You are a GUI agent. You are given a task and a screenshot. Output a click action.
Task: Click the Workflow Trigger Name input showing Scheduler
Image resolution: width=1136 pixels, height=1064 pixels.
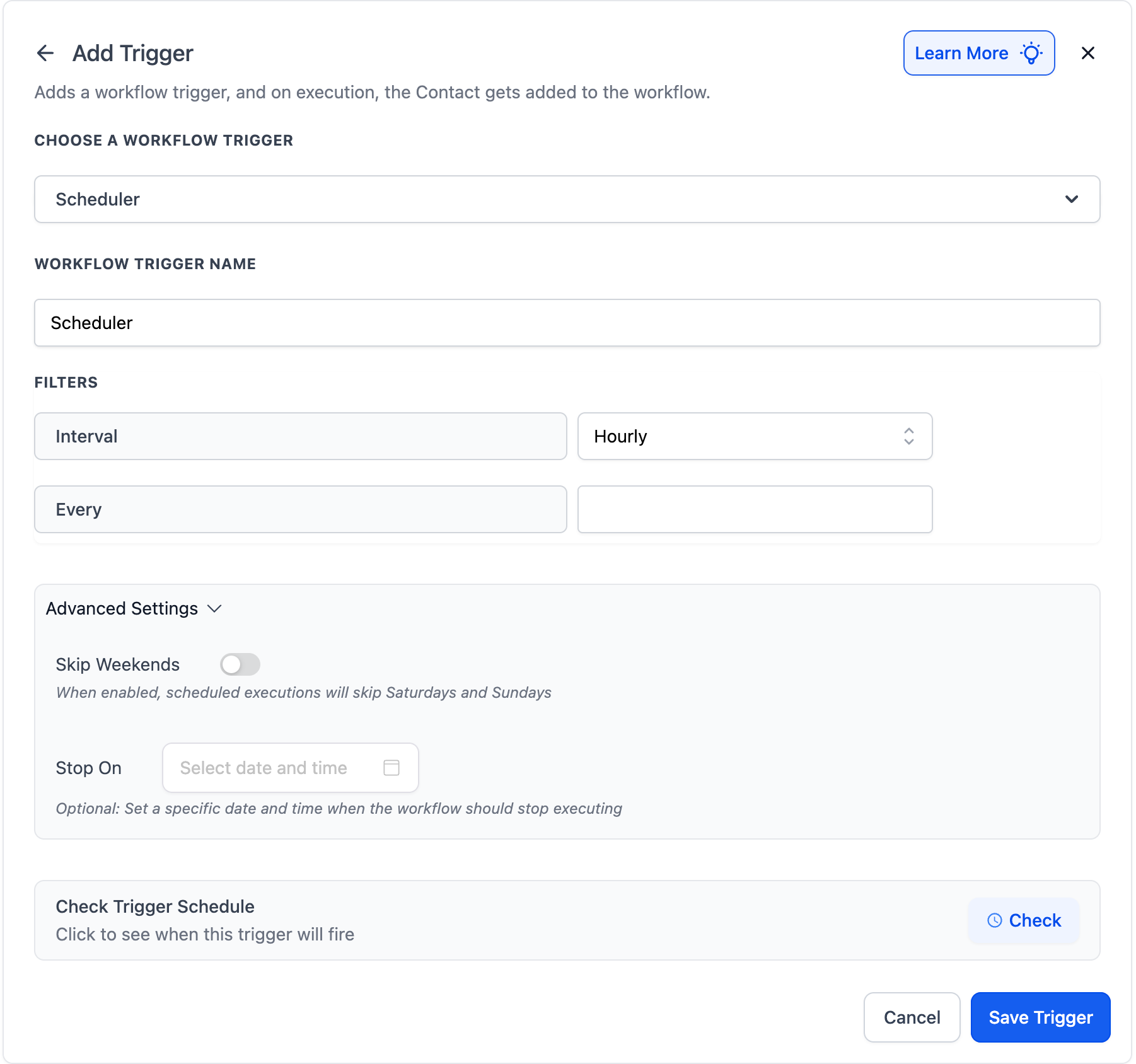point(567,323)
